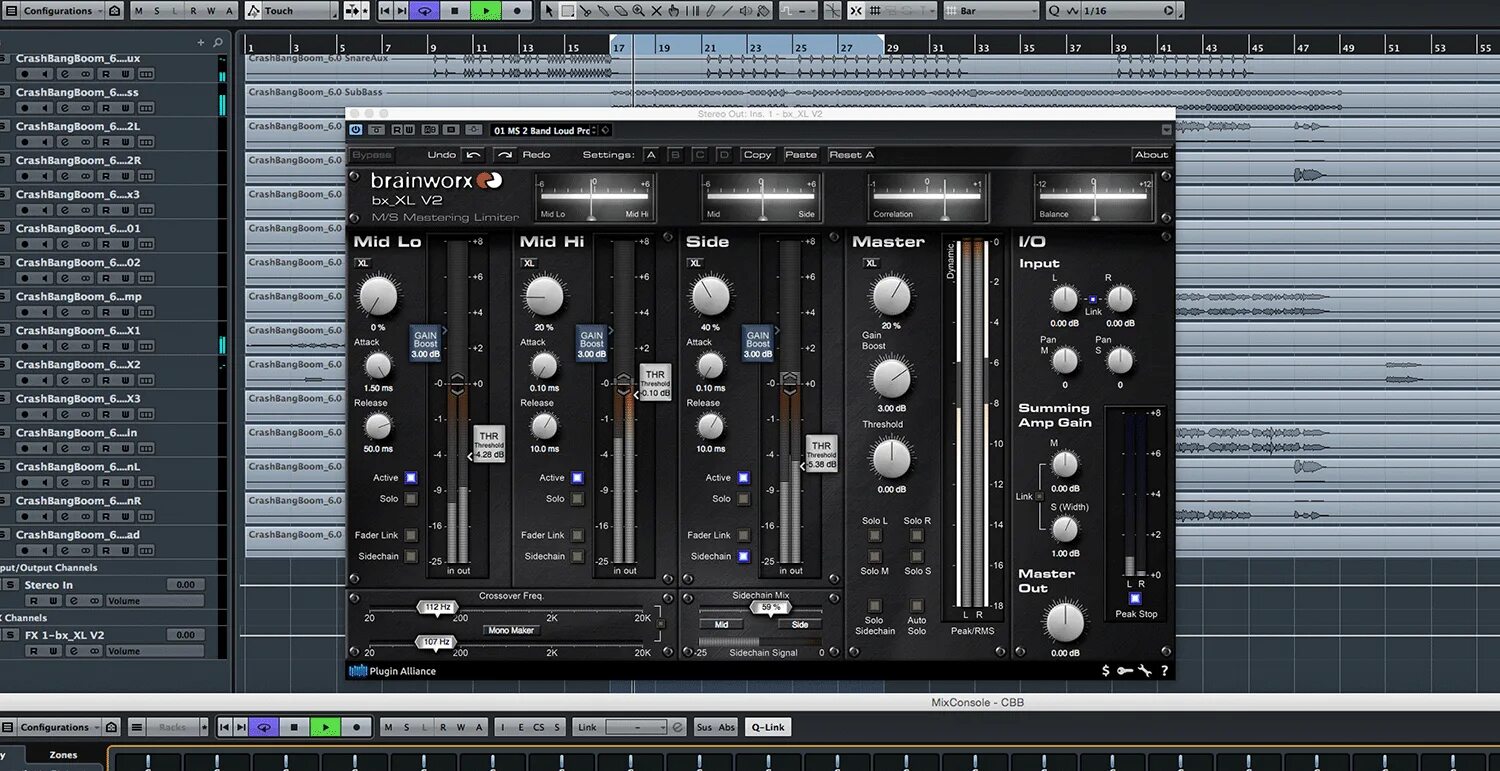
Task: Click the Mono Maker button
Action: 511,631
